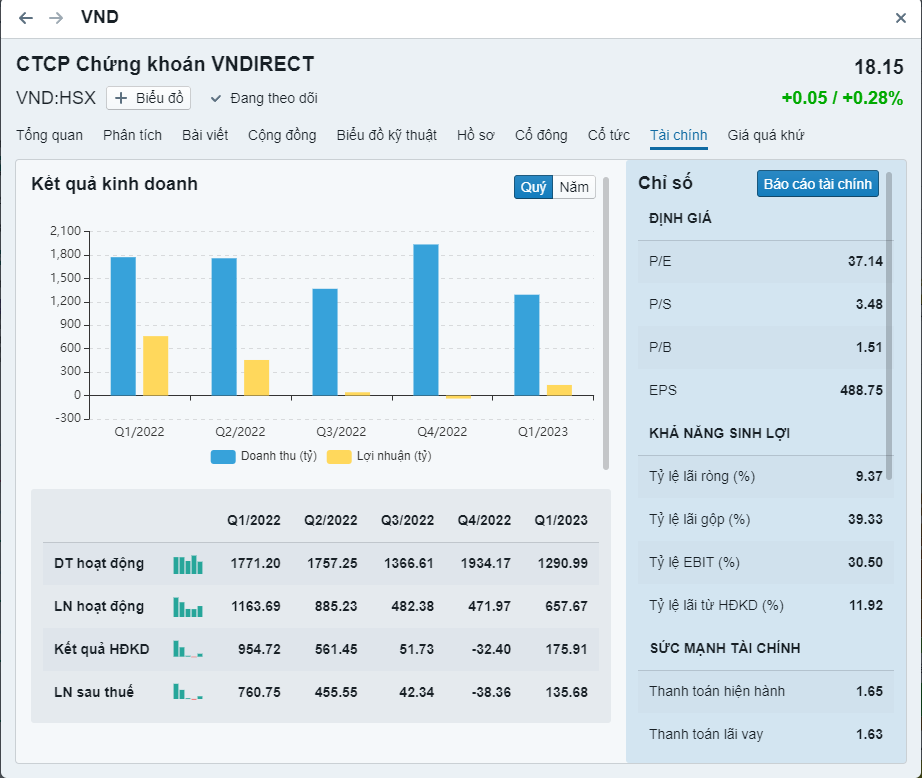
Task: Click the EPS value 488.75
Action: 861,390
